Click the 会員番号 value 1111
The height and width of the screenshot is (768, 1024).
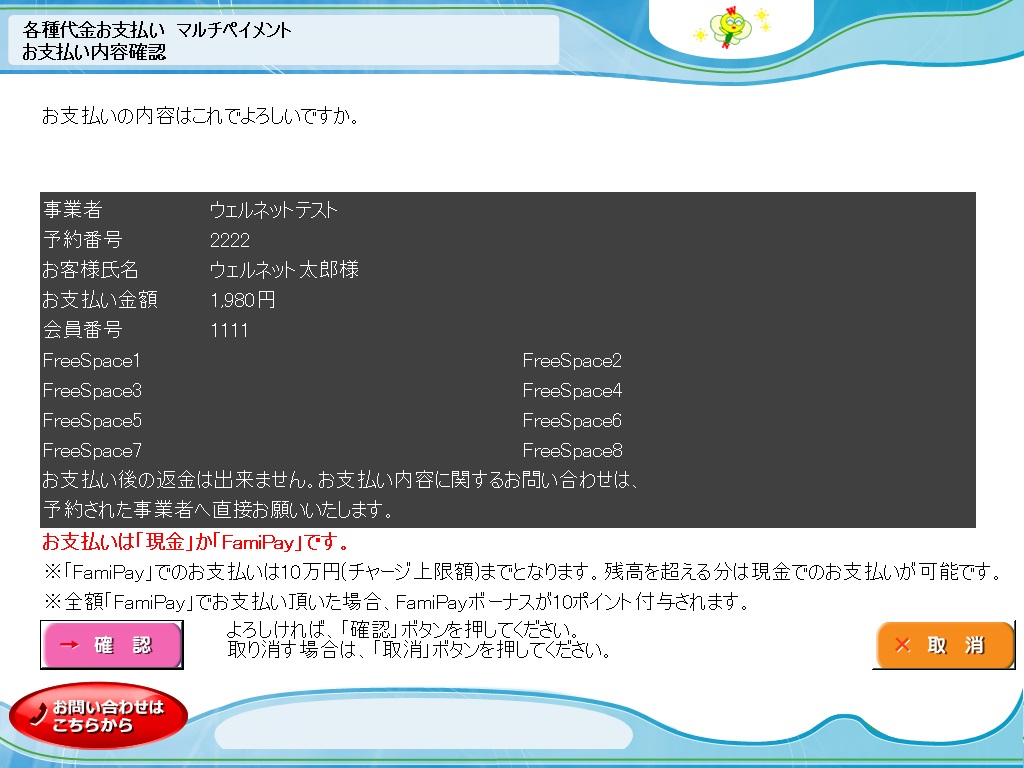coord(229,330)
